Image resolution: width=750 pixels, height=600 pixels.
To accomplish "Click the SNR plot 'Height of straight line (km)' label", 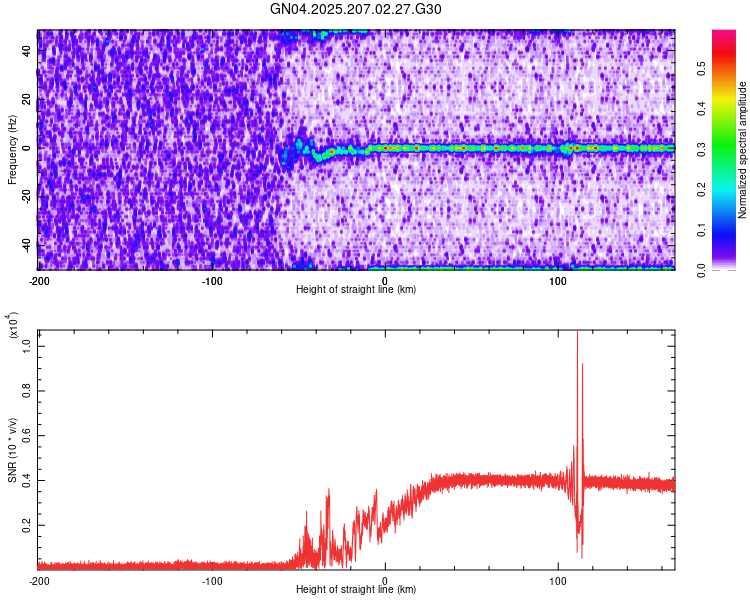I will [x=356, y=589].
